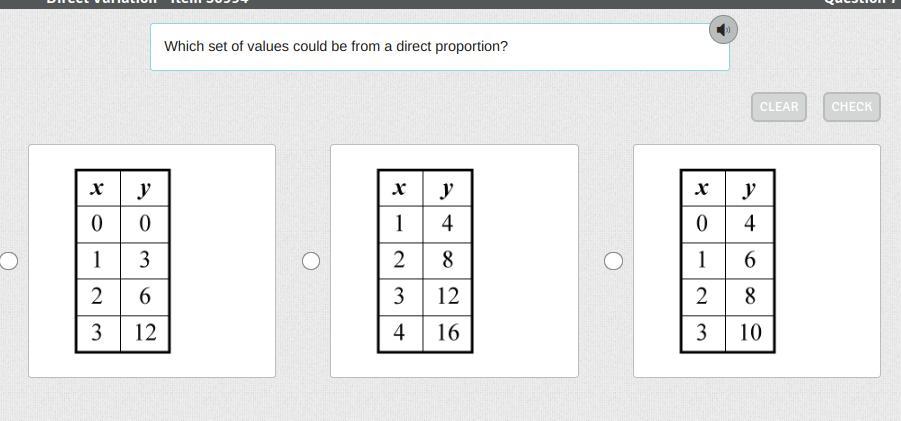Select the radio button for the third table
901x421 pixels.
613,261
